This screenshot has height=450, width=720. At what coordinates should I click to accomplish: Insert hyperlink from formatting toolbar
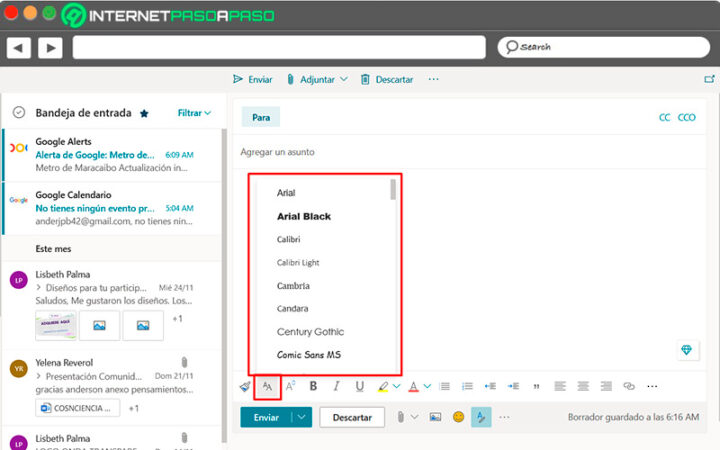coord(629,386)
